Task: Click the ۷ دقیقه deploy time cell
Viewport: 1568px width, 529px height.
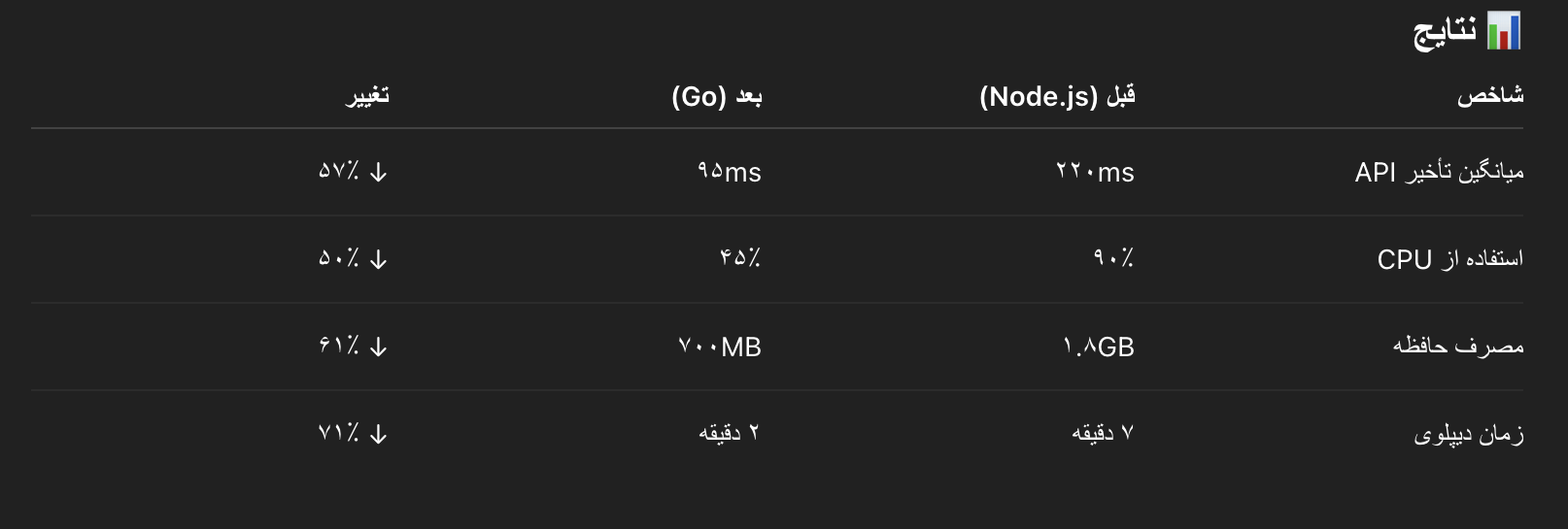Action: [x=1103, y=433]
